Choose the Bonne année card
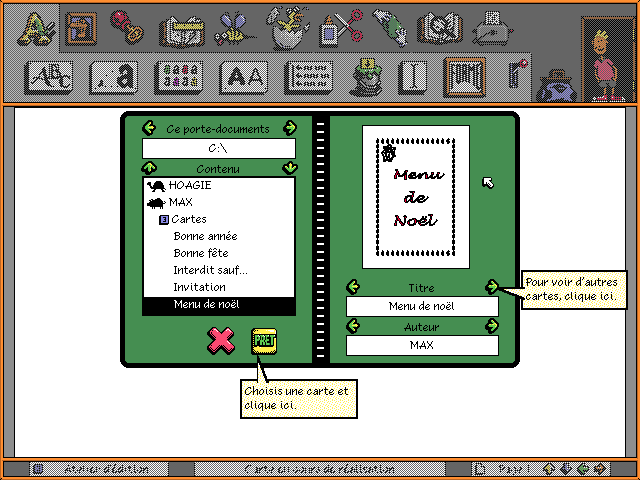Viewport: 640px width, 480px height. pyautogui.click(x=205, y=236)
